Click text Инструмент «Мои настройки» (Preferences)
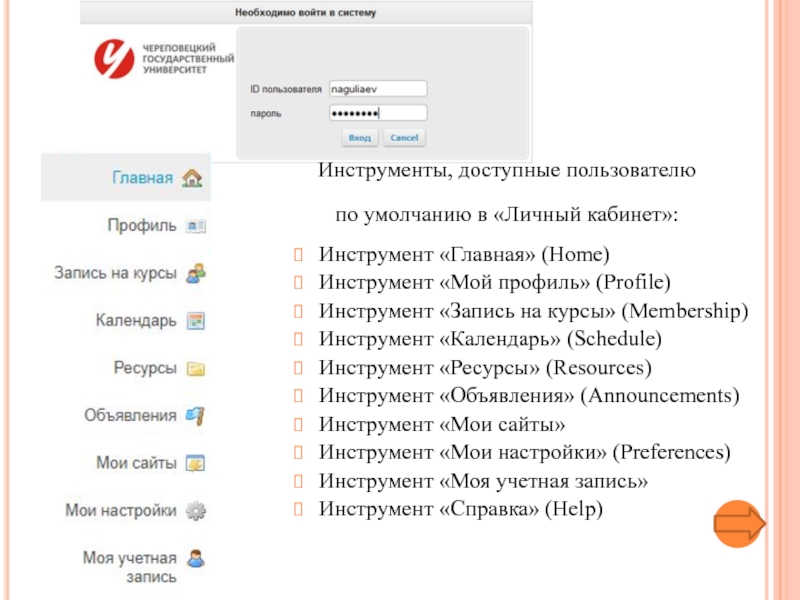 (x=524, y=452)
